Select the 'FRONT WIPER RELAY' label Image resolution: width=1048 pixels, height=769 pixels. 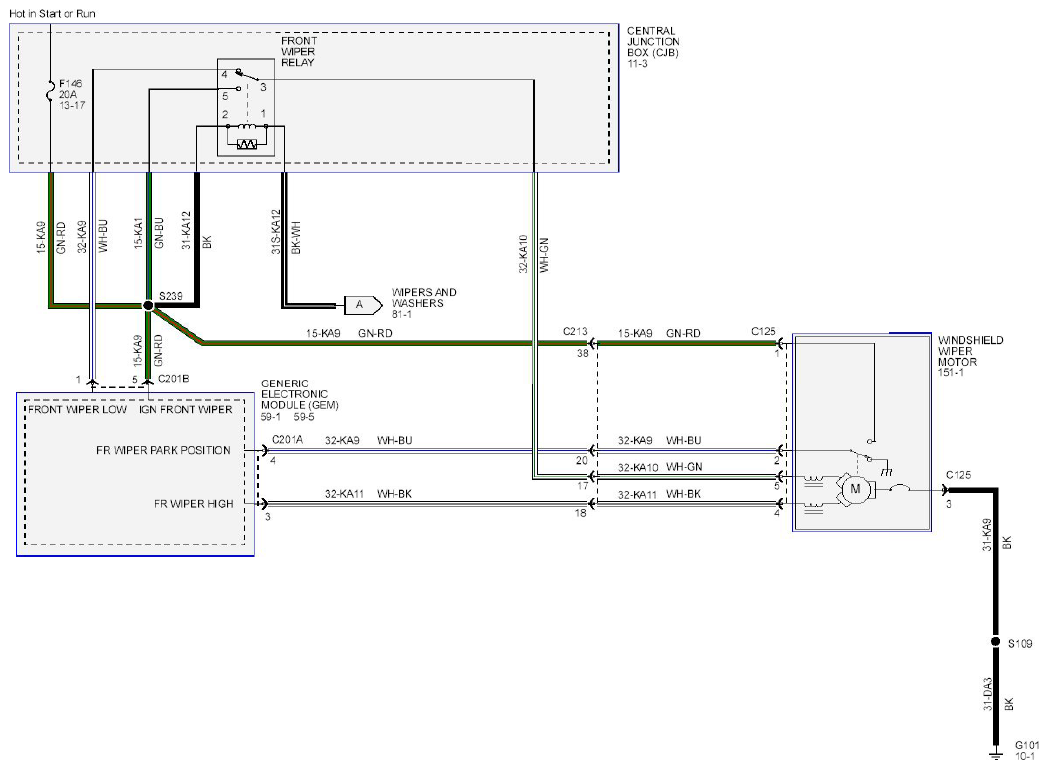(298, 51)
